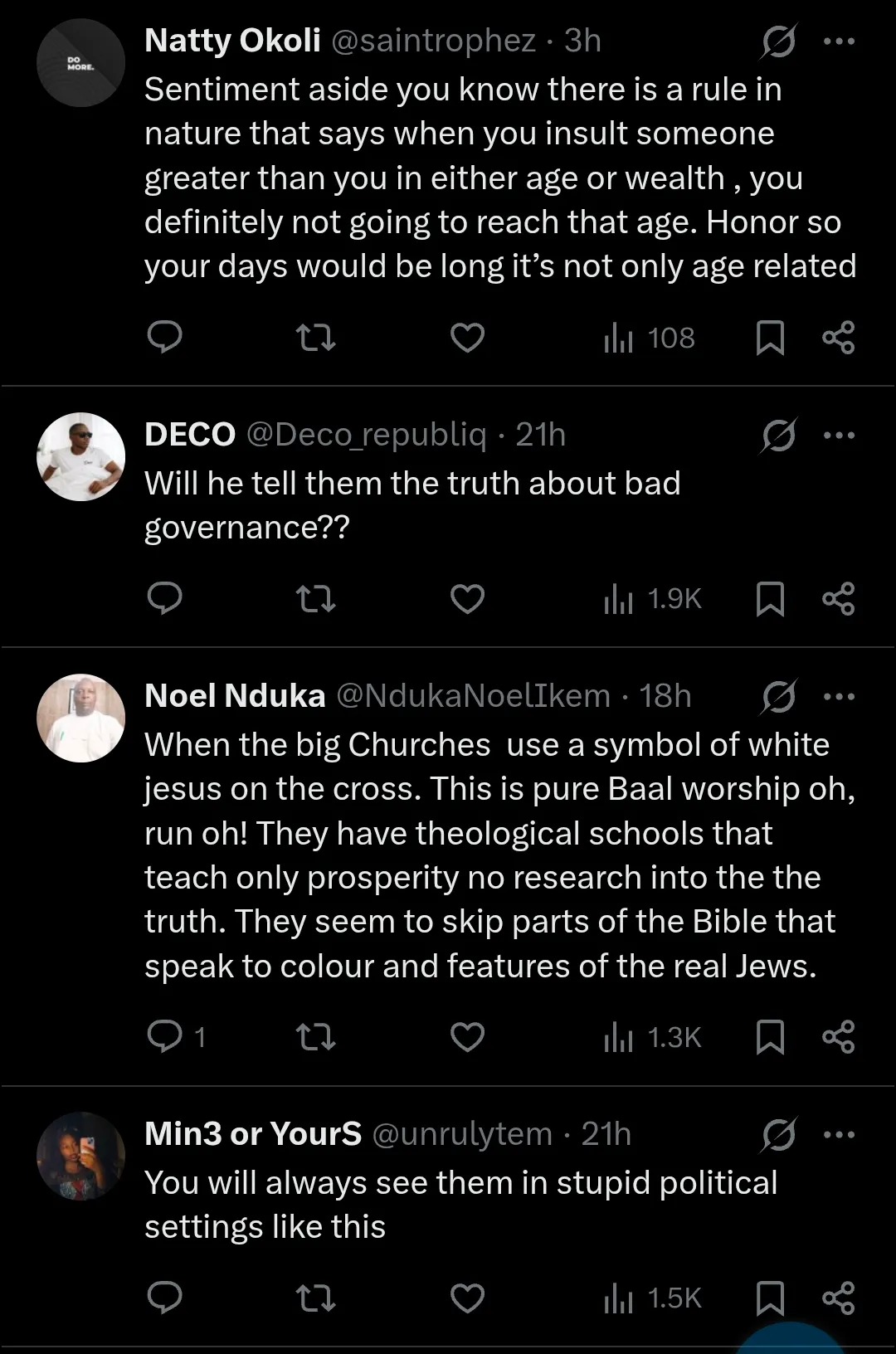Screen dimensions: 896x1354
Task: Expand options menu for Min3 or YourS tweet
Action: click(x=839, y=1134)
